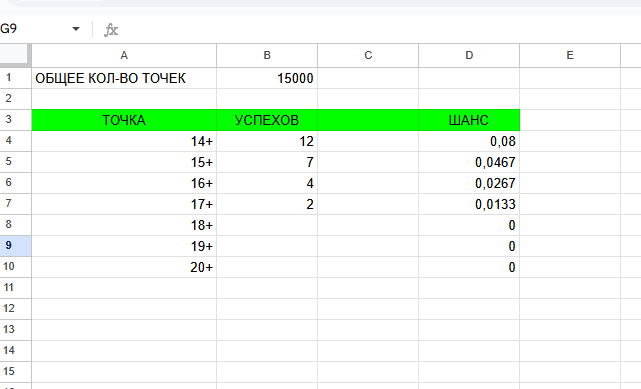Click successes cell with value 4
This screenshot has height=389, width=641.
267,183
